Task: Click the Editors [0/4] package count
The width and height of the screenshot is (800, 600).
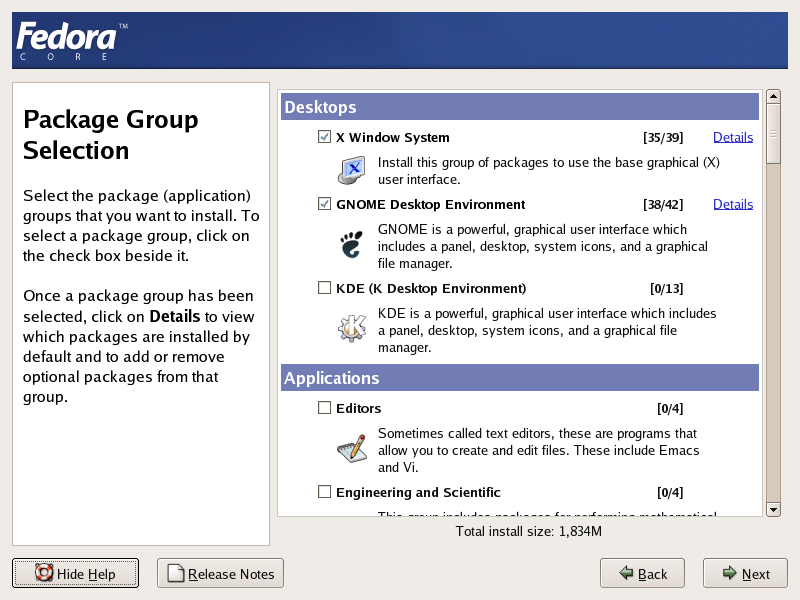Action: 670,408
